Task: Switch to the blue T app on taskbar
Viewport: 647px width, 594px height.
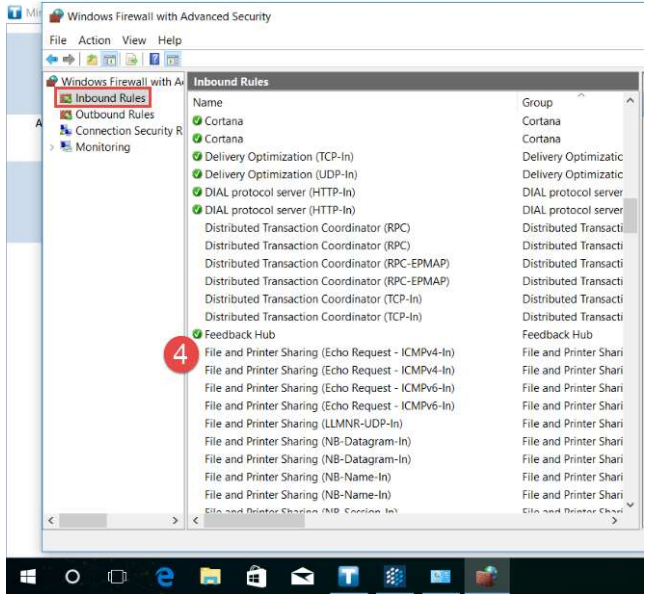Action: click(x=349, y=576)
